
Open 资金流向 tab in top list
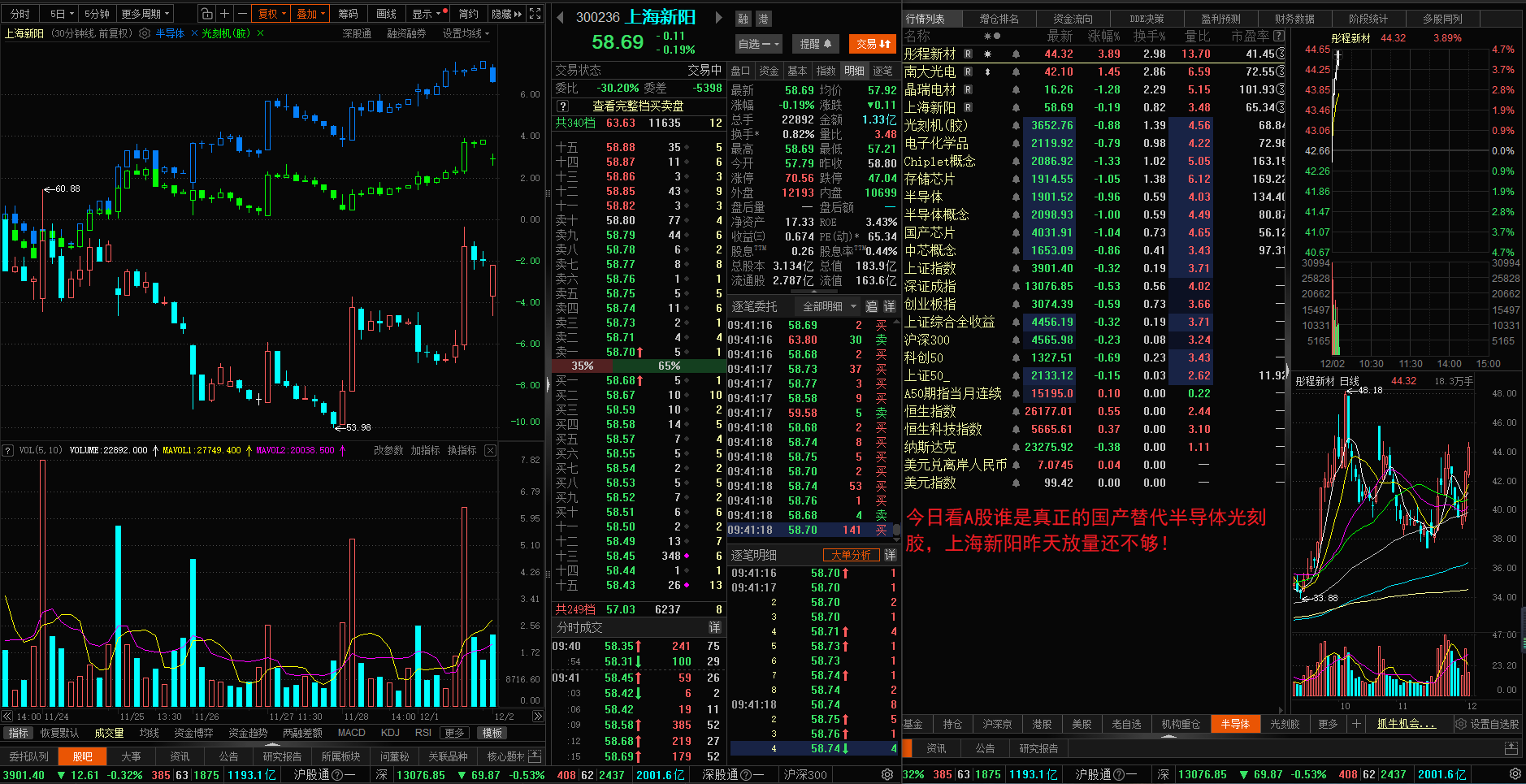1073,19
